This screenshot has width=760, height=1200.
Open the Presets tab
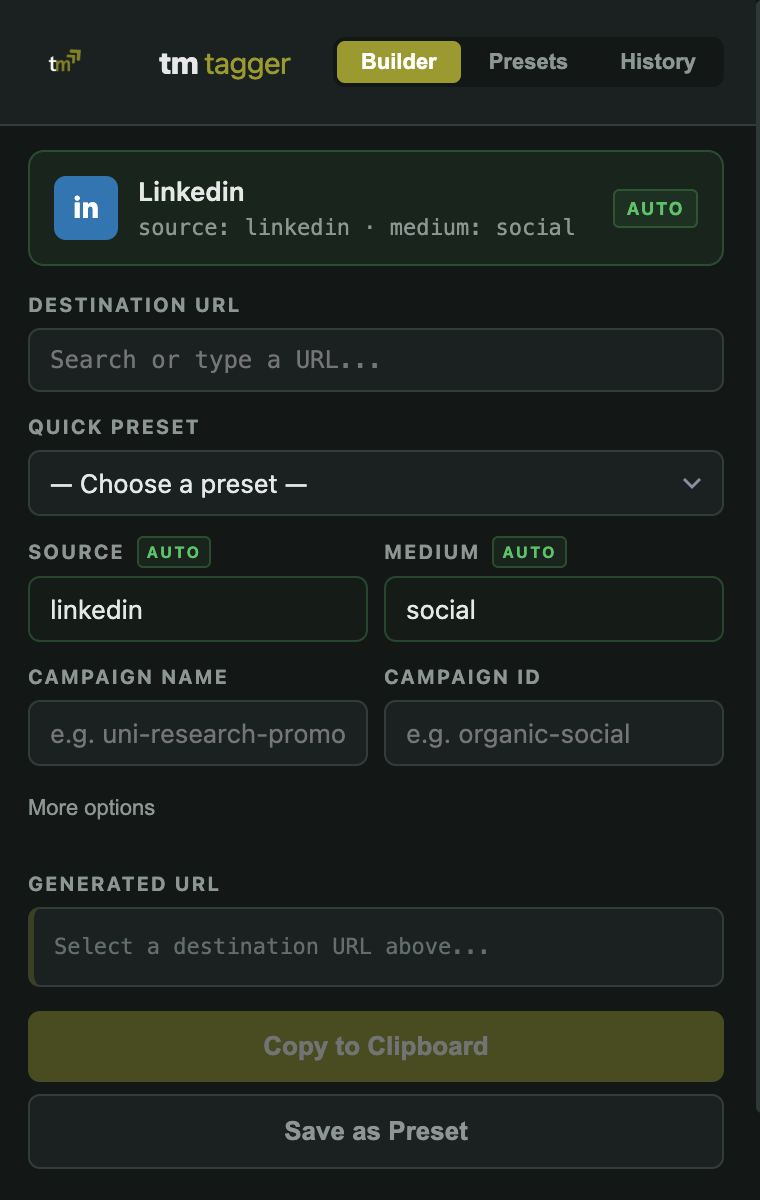(528, 62)
